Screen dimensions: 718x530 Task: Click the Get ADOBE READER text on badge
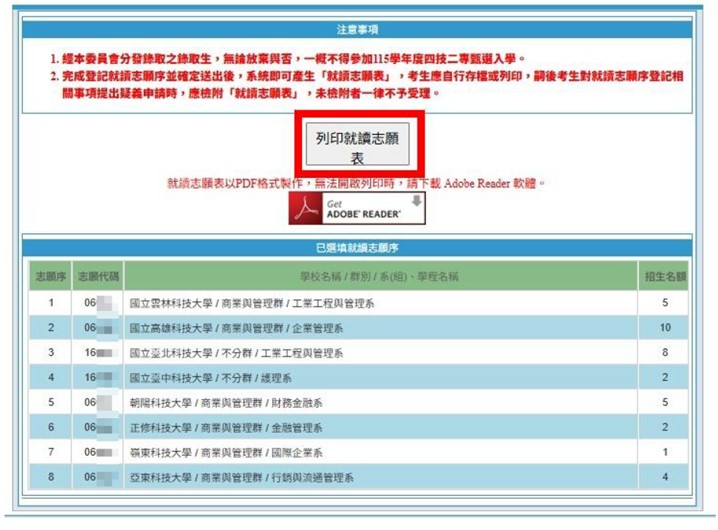tap(361, 208)
